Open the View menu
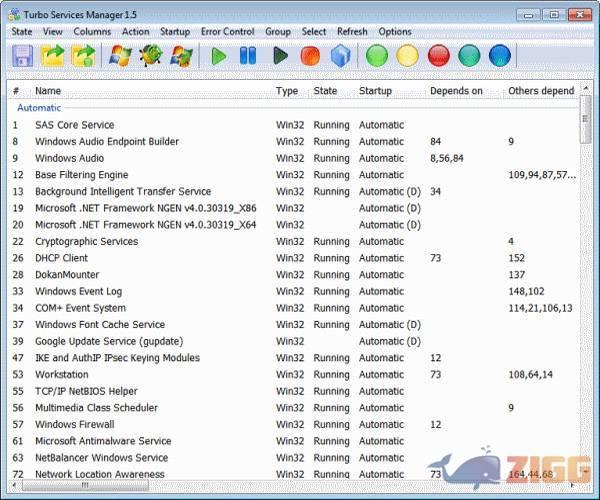This screenshot has width=600, height=500. (x=53, y=32)
